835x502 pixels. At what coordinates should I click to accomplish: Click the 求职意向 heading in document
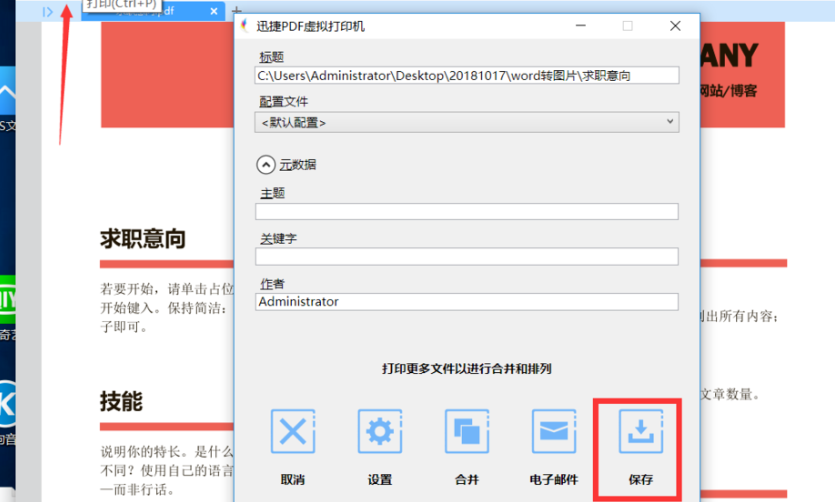click(x=143, y=238)
